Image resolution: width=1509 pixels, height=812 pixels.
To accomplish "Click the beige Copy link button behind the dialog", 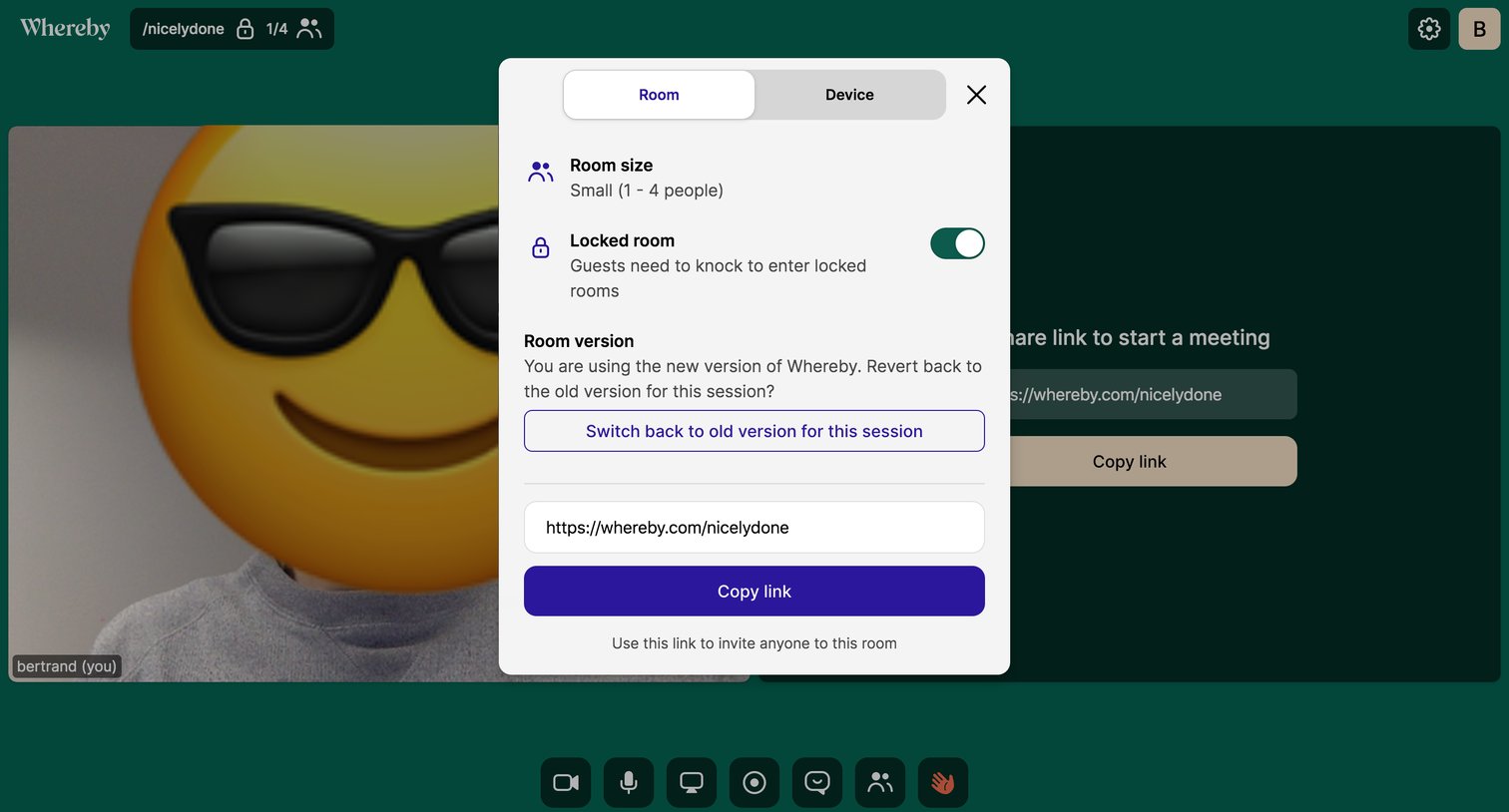I will pyautogui.click(x=1153, y=462).
